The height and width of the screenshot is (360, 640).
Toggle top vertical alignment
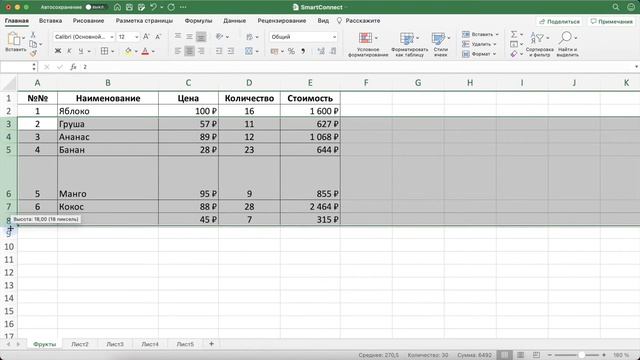[x=178, y=37]
